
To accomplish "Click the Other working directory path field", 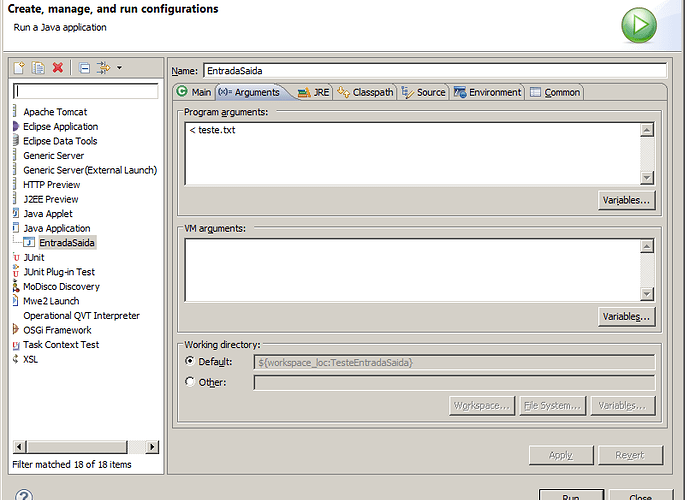I will pos(454,382).
